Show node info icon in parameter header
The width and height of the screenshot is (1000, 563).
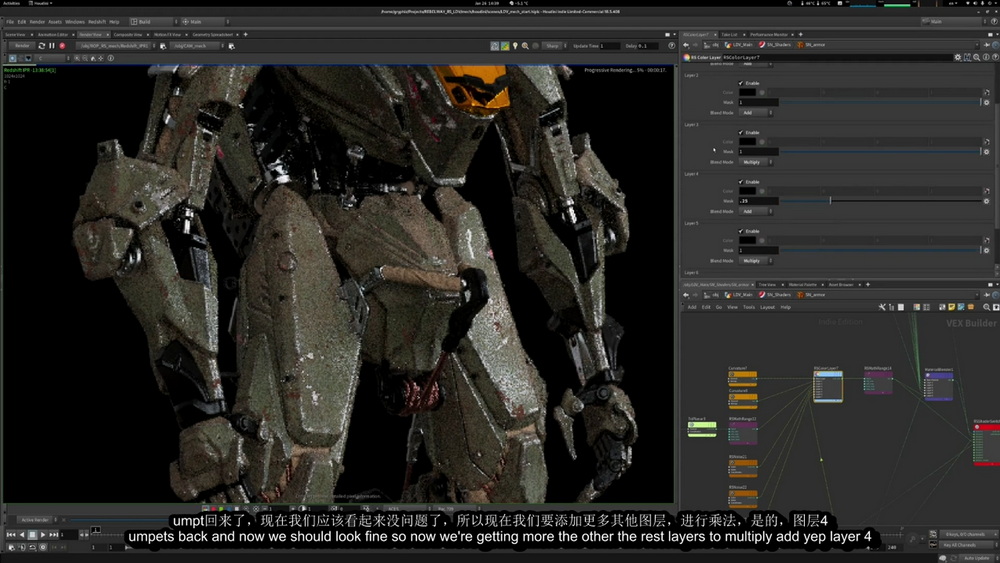[986, 57]
